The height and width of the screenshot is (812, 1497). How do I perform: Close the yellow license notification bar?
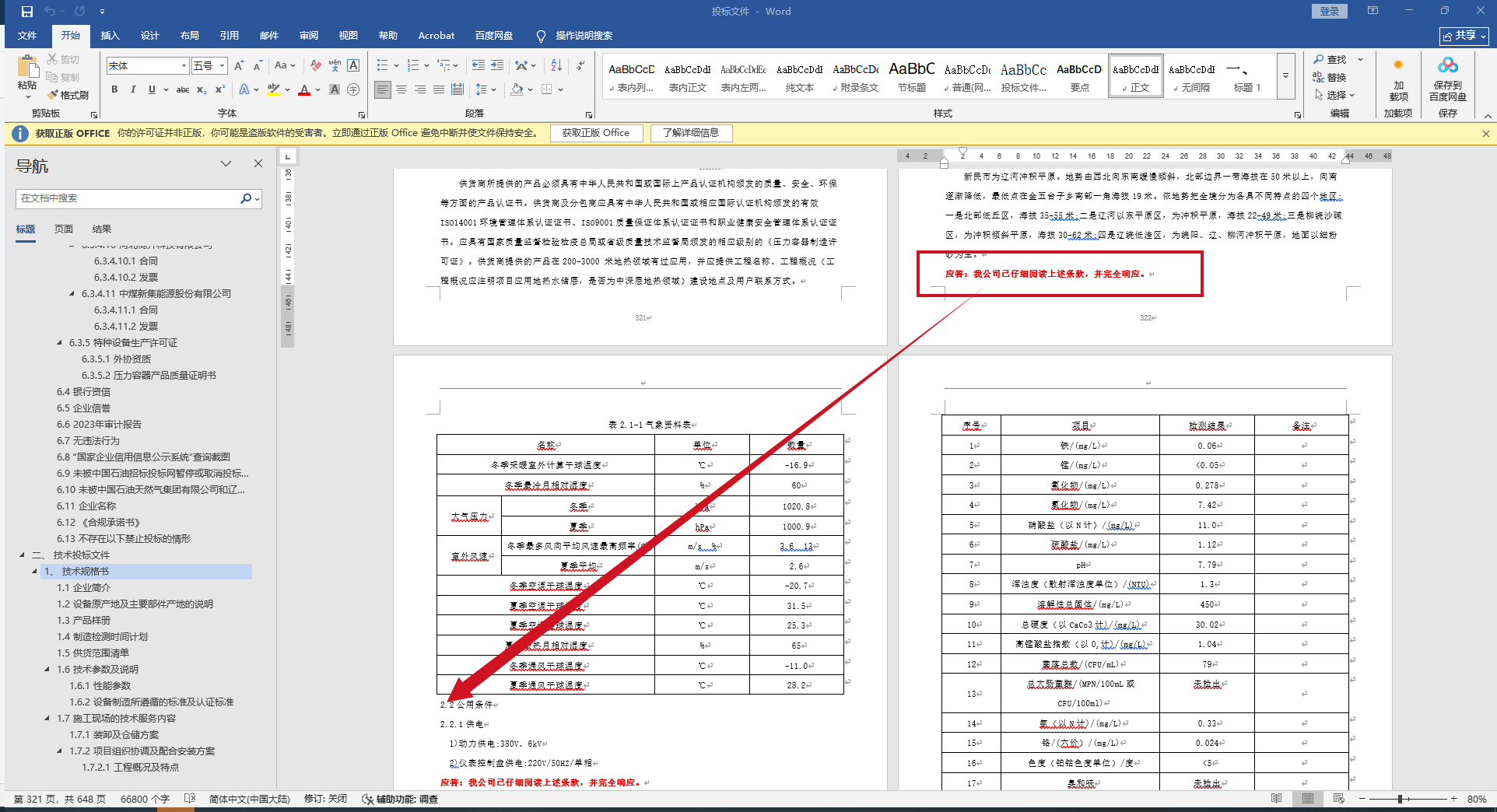click(1486, 134)
